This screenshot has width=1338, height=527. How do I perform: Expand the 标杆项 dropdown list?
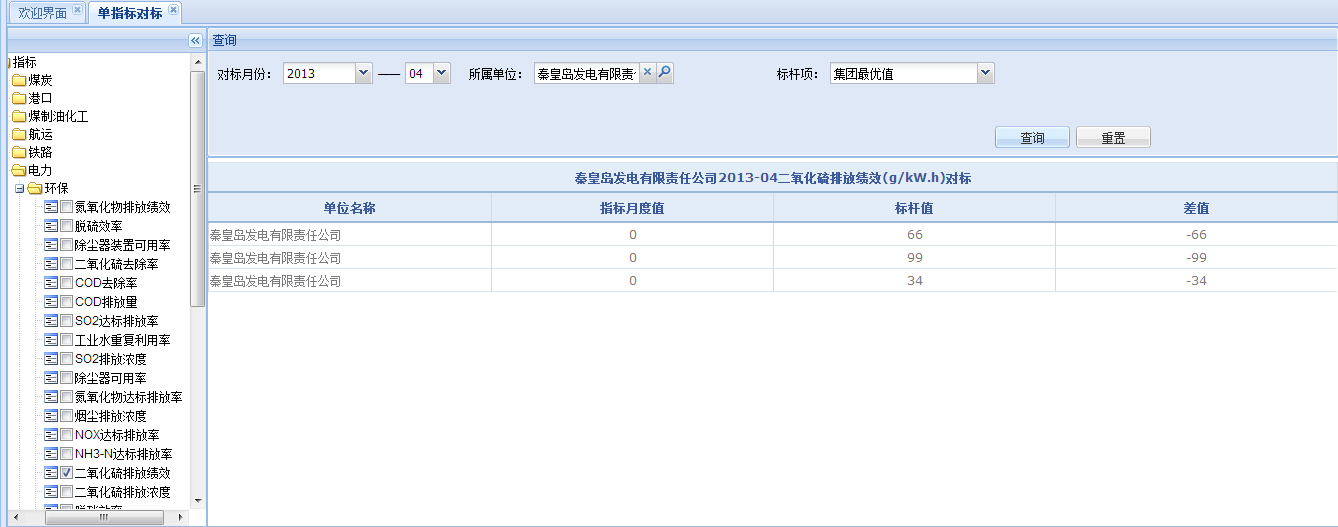[985, 74]
